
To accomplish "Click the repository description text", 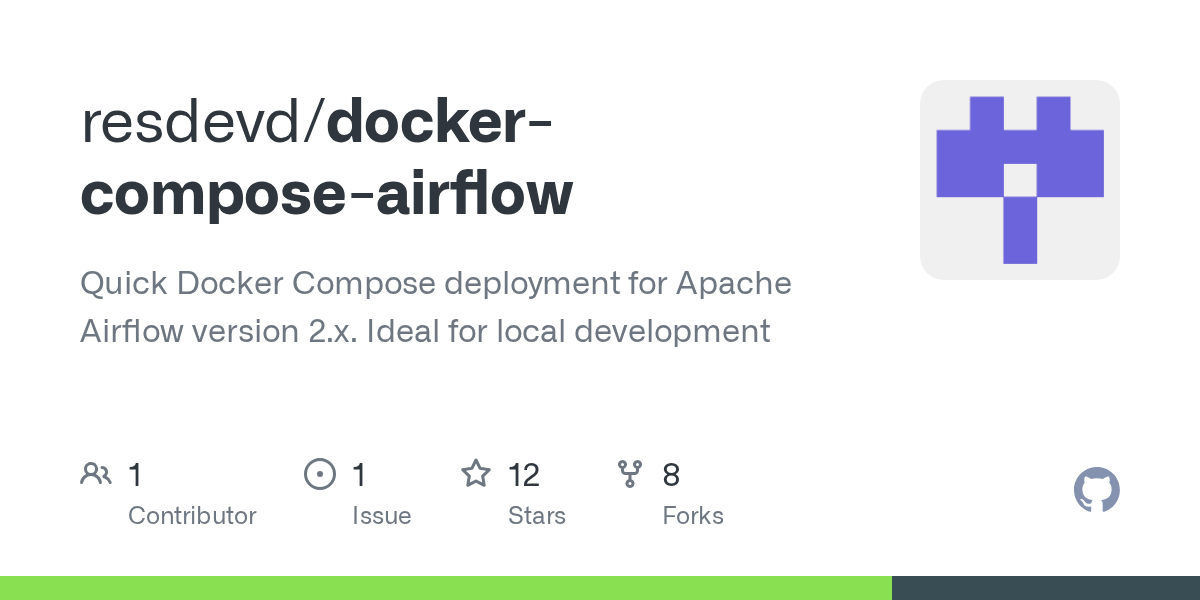I will (435, 307).
